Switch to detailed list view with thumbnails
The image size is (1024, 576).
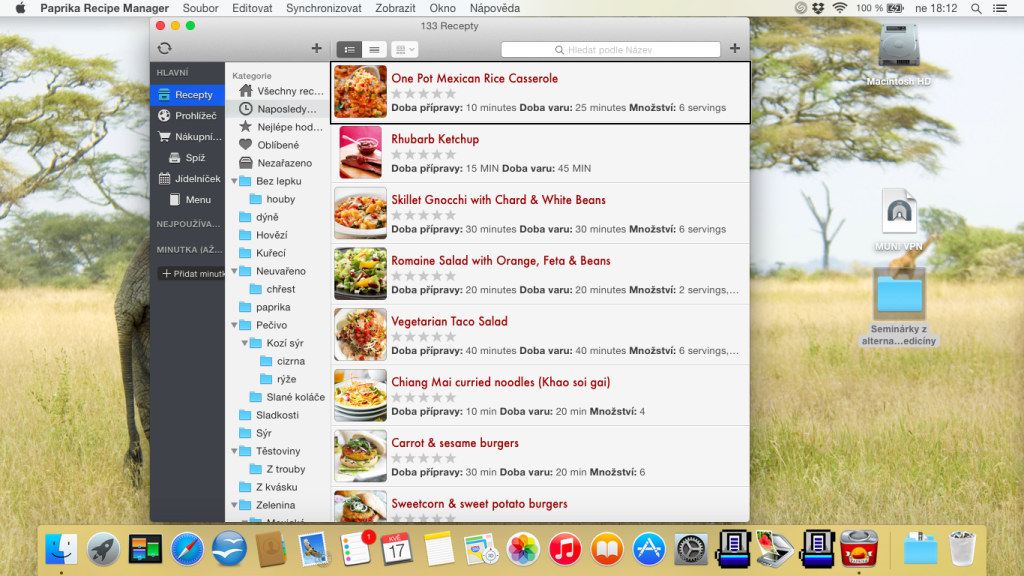[x=349, y=50]
